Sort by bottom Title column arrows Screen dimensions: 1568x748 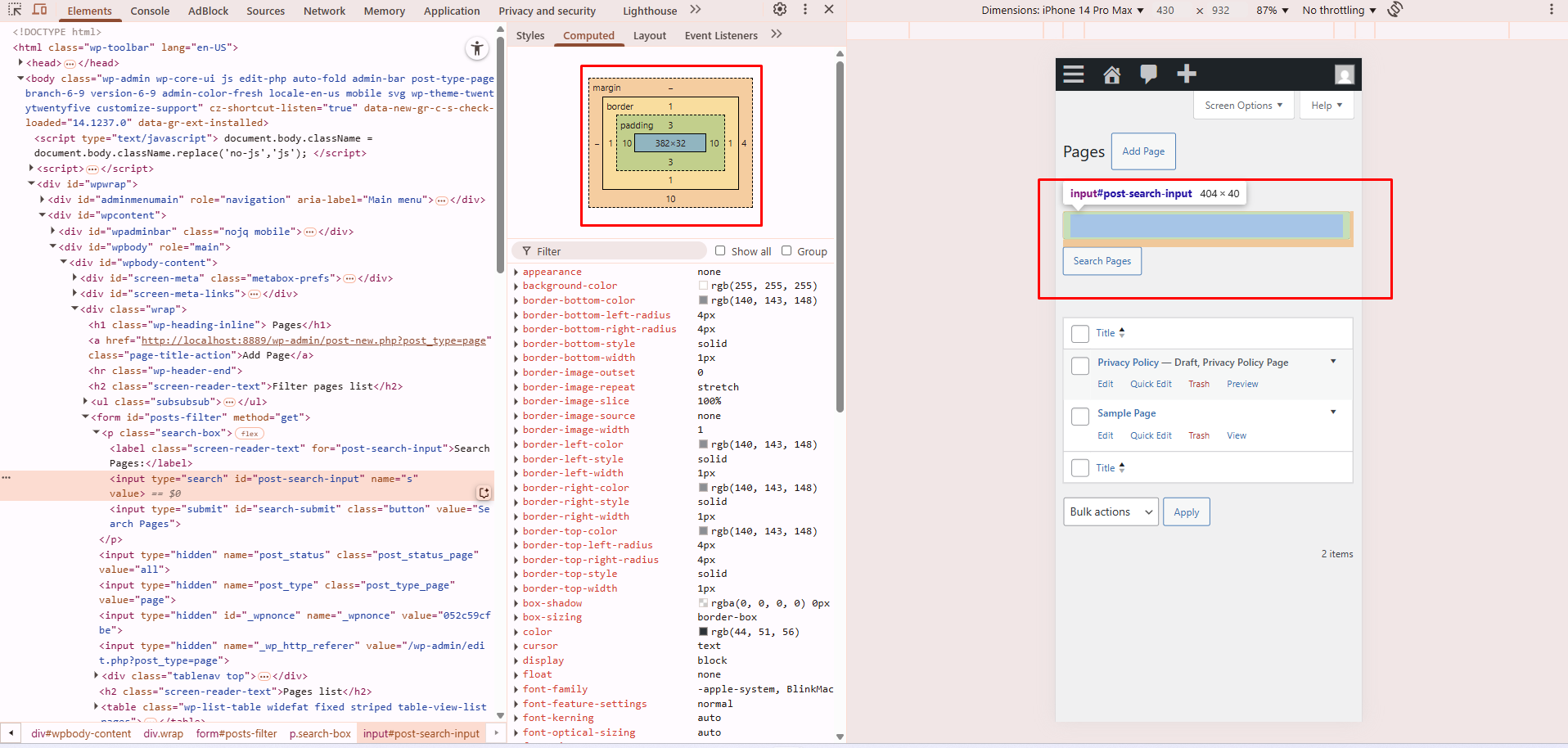pos(1122,467)
